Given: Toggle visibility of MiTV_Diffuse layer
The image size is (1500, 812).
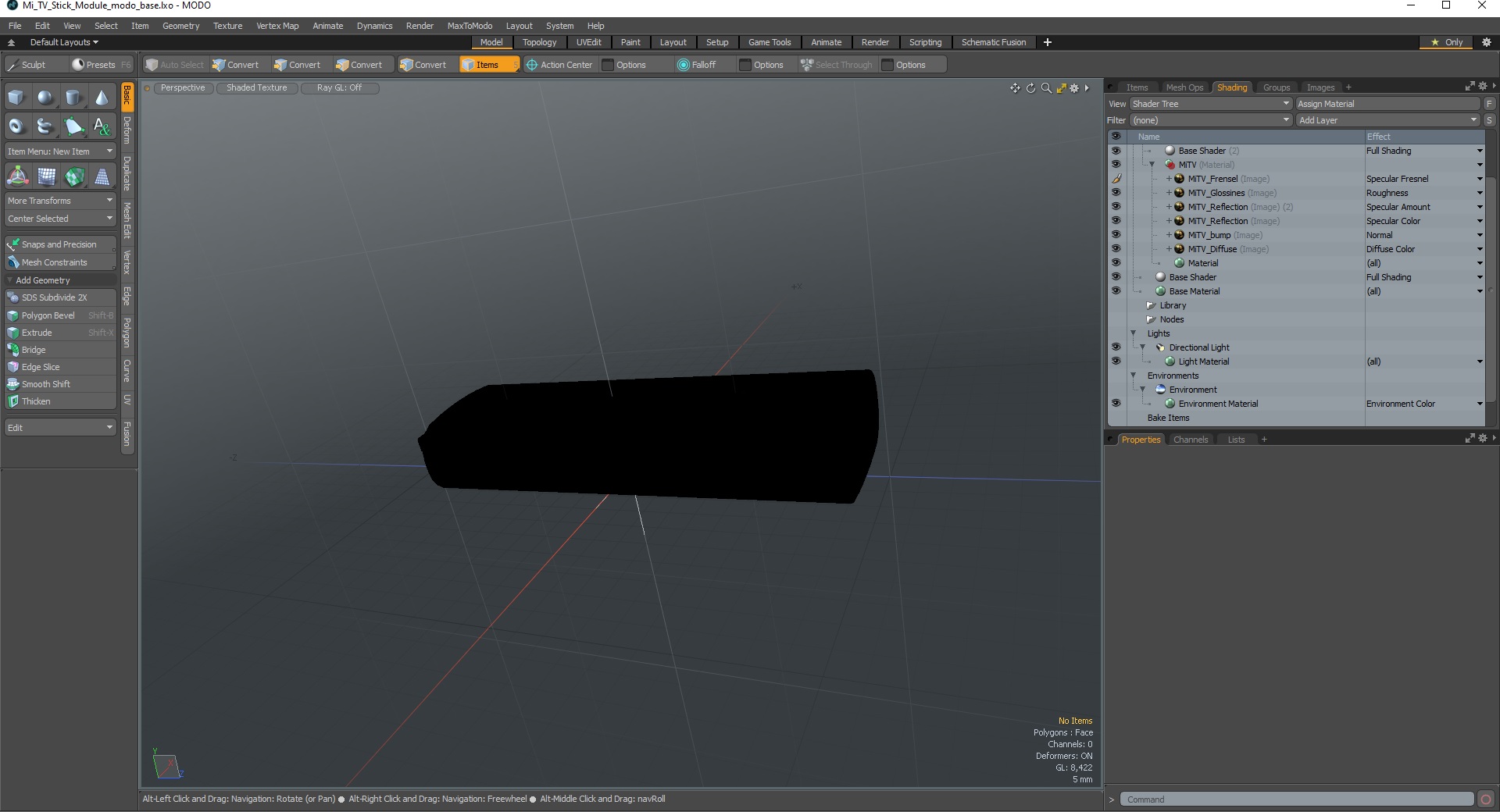Looking at the screenshot, I should (1116, 249).
